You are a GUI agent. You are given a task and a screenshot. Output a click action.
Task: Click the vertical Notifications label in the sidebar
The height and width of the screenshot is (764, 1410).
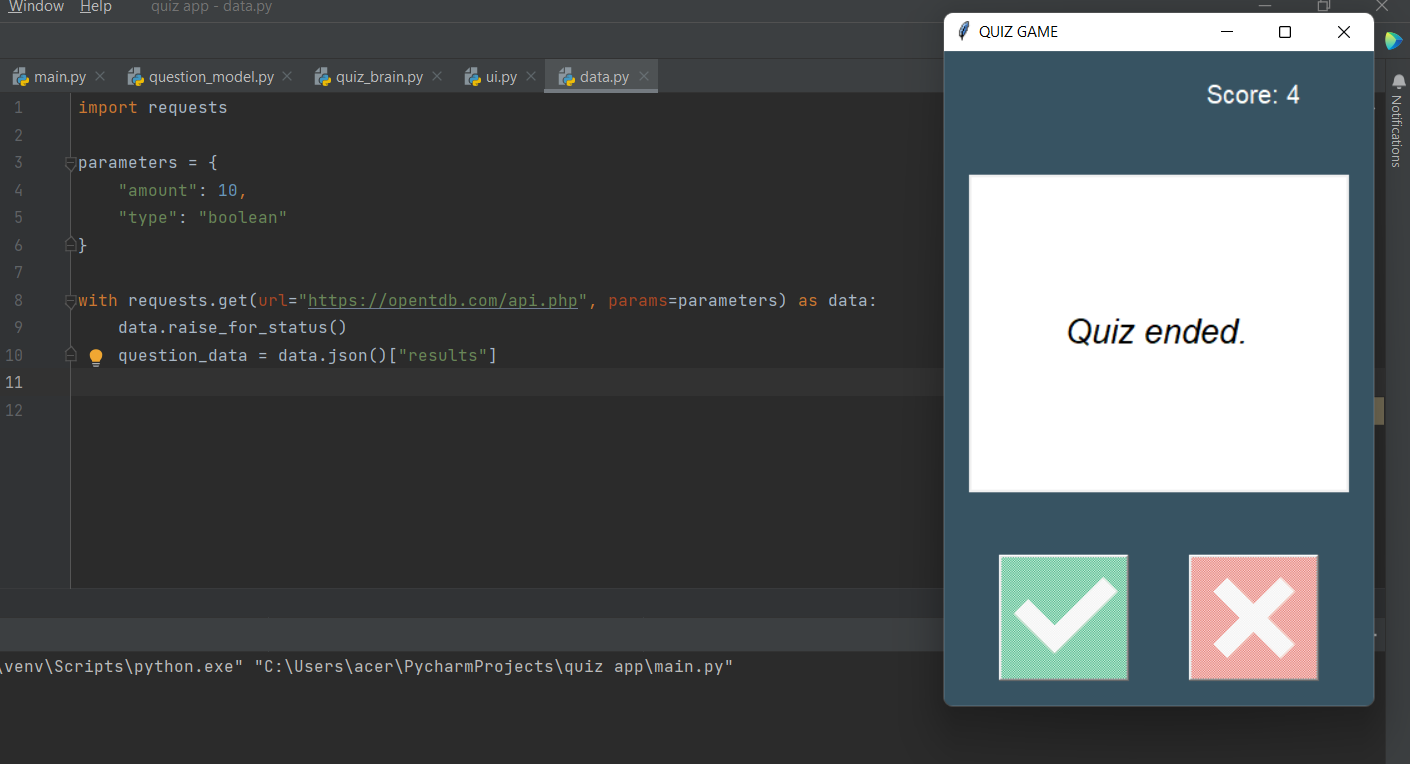pyautogui.click(x=1397, y=131)
